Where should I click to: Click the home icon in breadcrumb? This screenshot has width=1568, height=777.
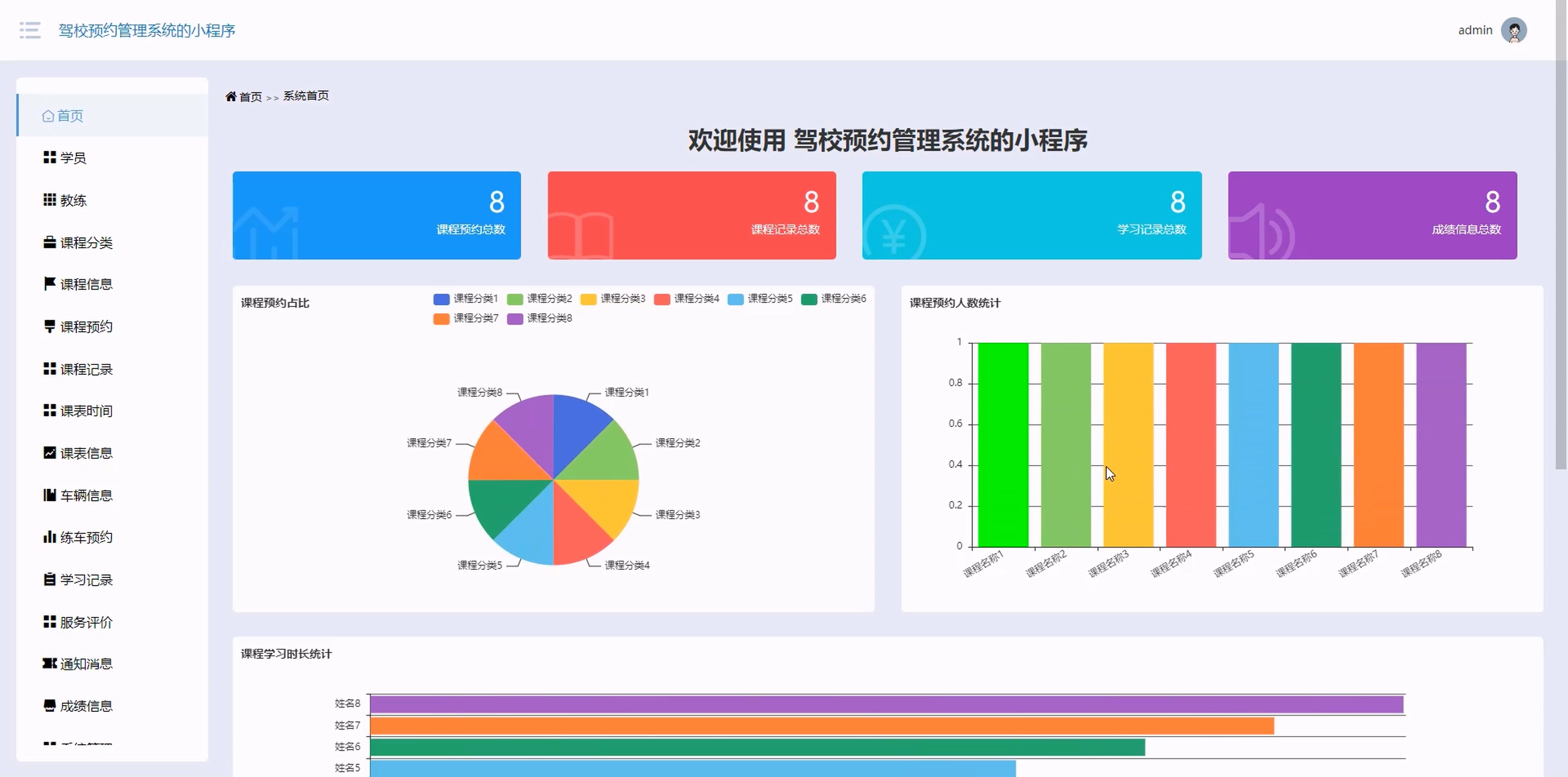point(231,97)
